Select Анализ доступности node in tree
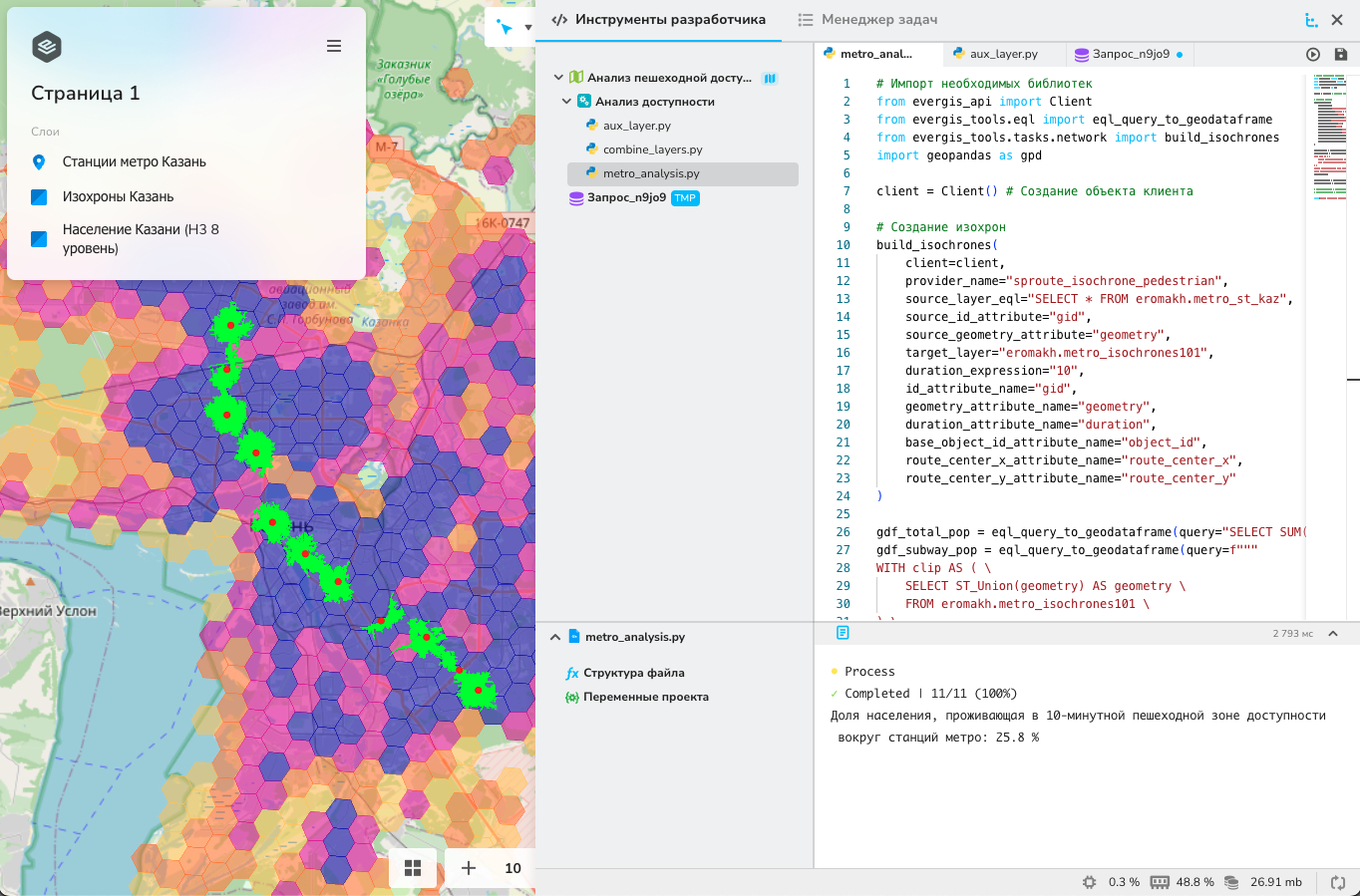The height and width of the screenshot is (896, 1360). pos(655,102)
